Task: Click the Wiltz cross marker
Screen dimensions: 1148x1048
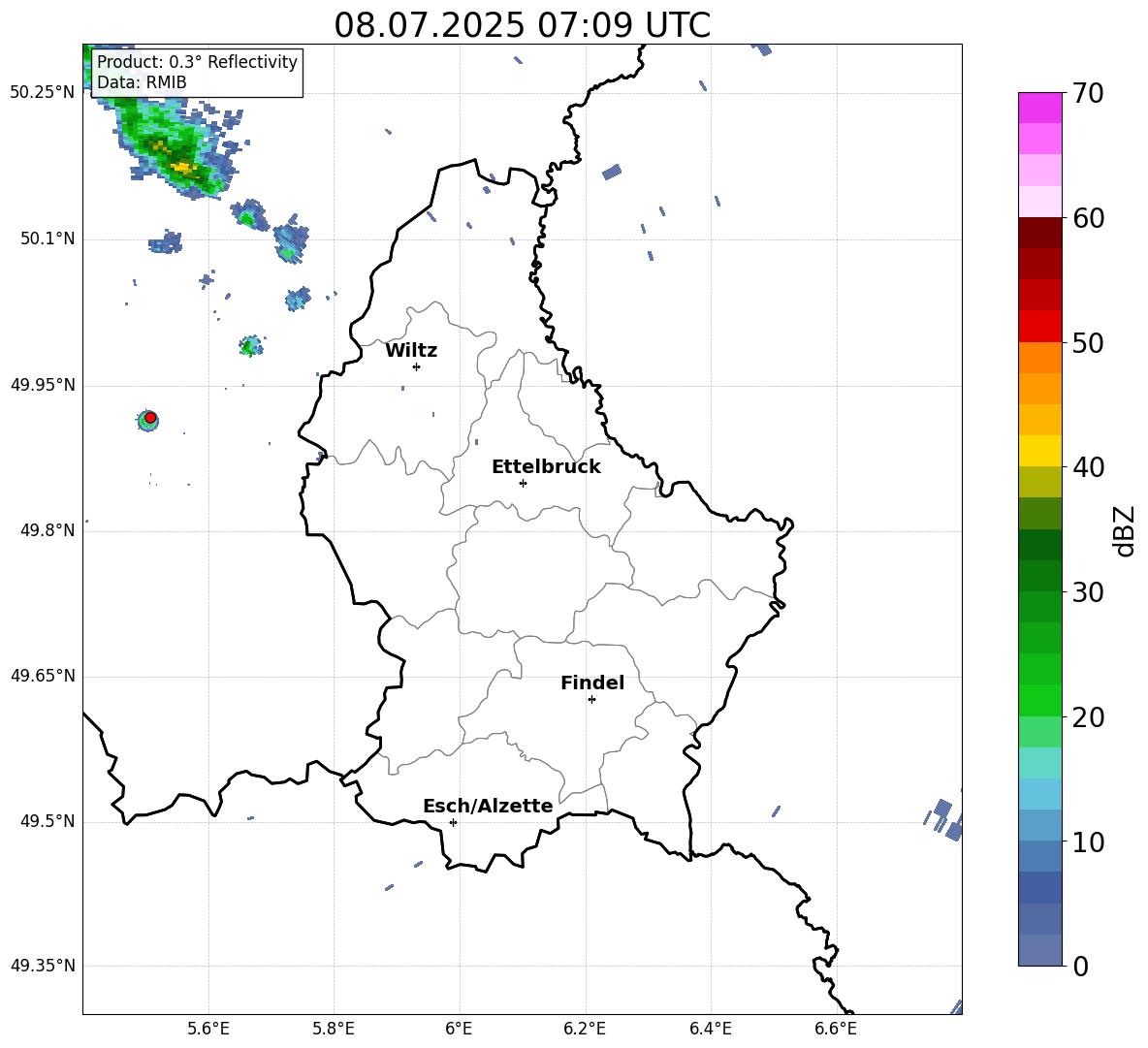Action: coord(416,366)
